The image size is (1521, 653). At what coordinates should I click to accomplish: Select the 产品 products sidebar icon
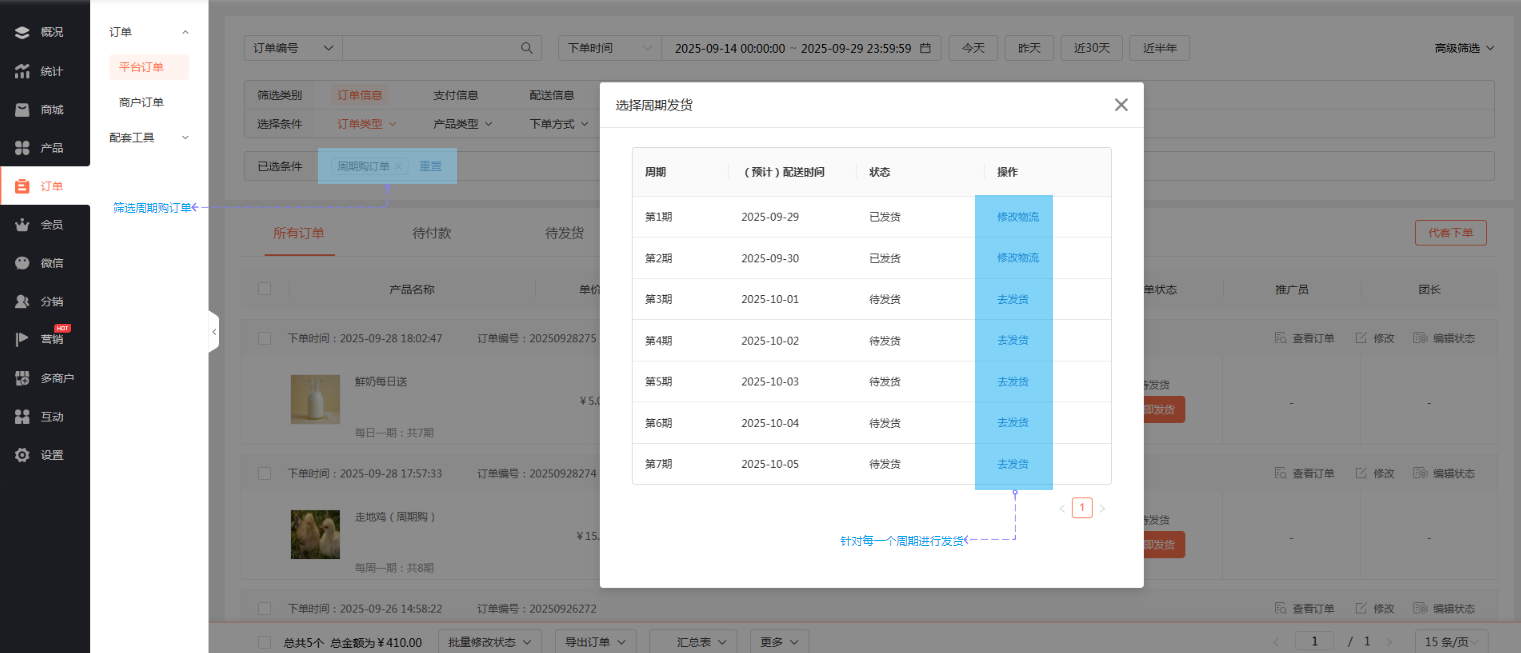(x=22, y=148)
